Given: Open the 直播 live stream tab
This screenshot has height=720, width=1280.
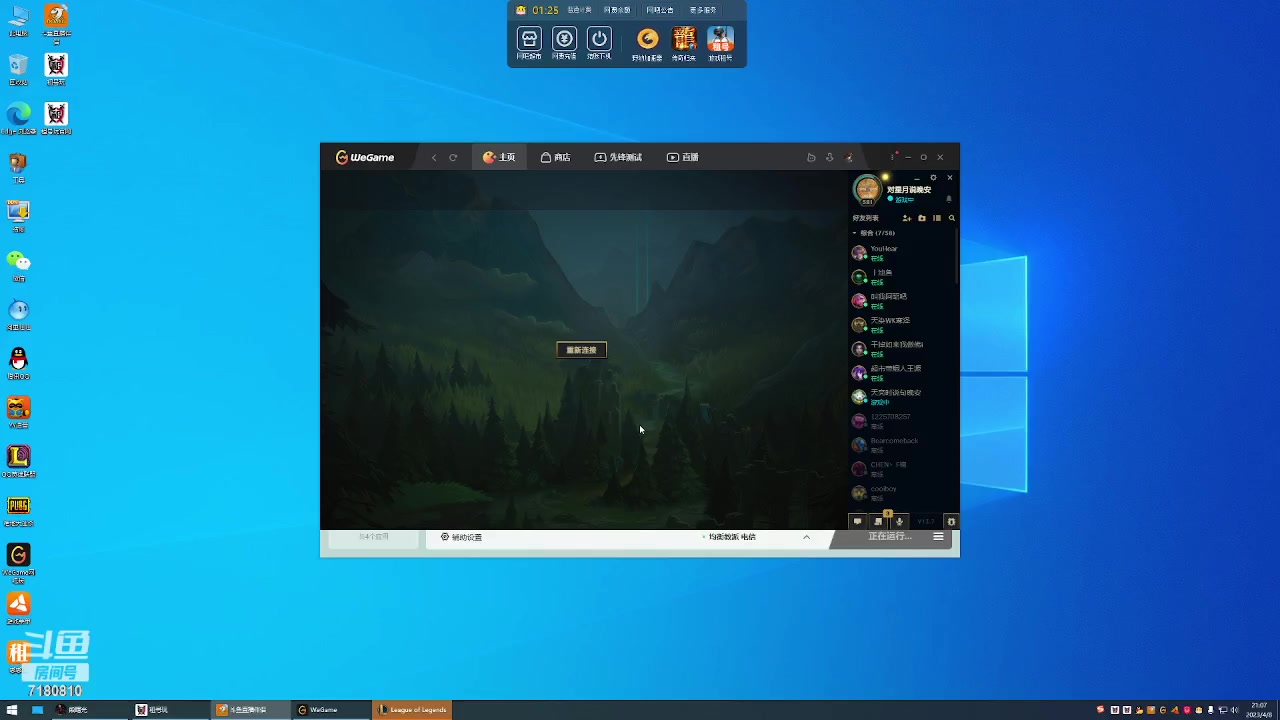Looking at the screenshot, I should [x=683, y=157].
